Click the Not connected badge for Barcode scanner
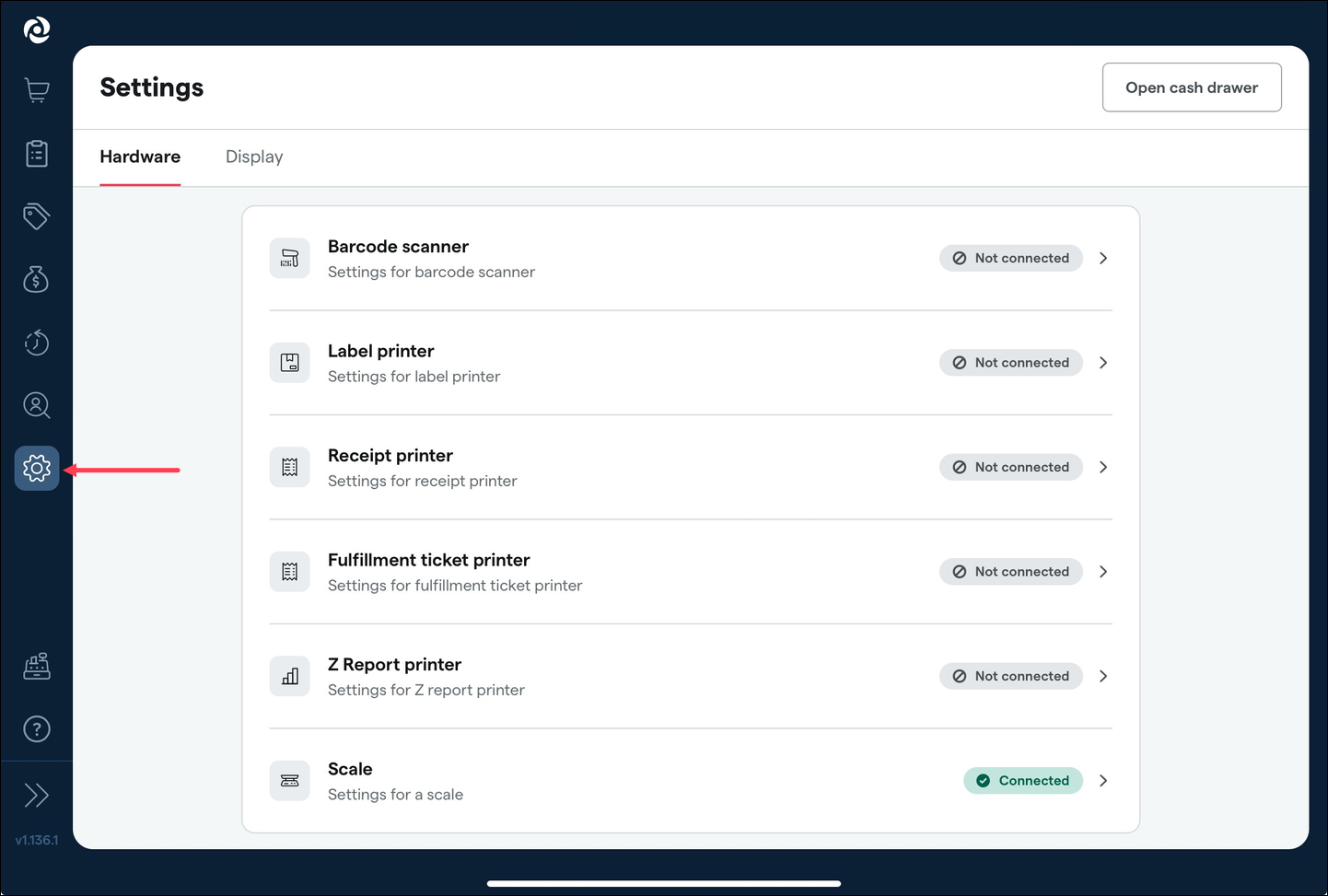The height and width of the screenshot is (896, 1328). (1011, 258)
